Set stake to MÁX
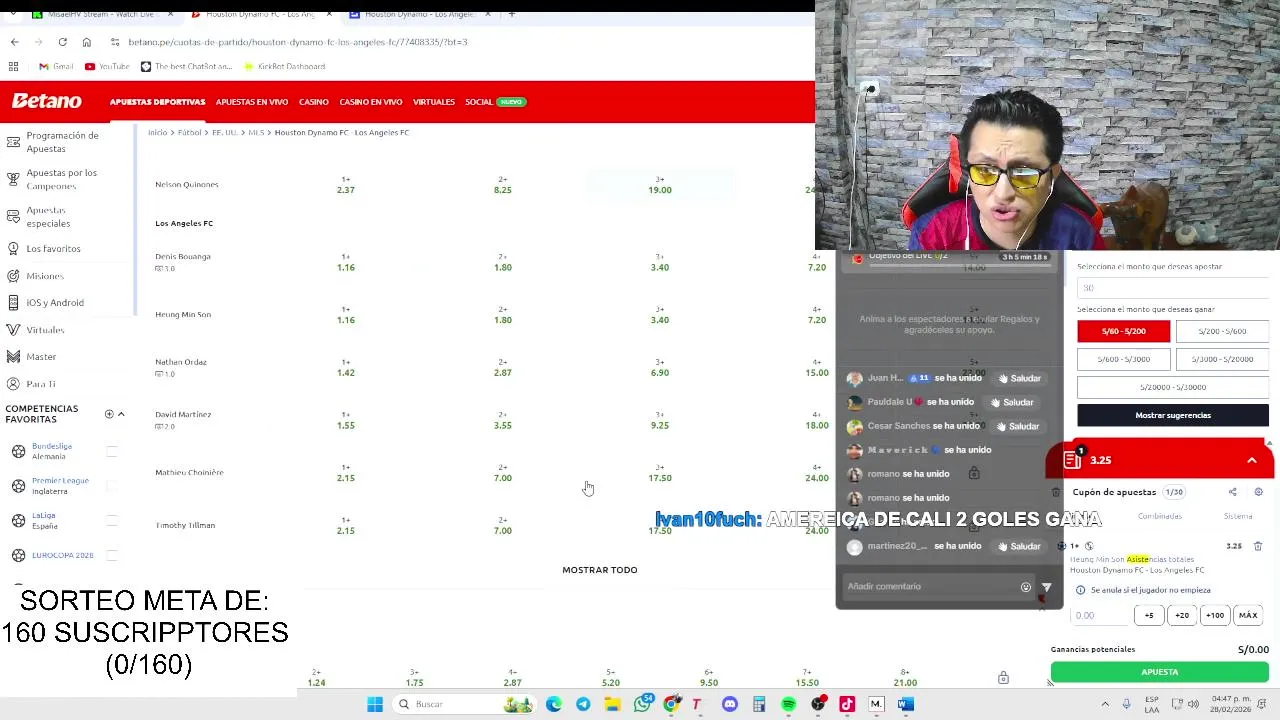This screenshot has width=1280, height=720. pyautogui.click(x=1248, y=615)
